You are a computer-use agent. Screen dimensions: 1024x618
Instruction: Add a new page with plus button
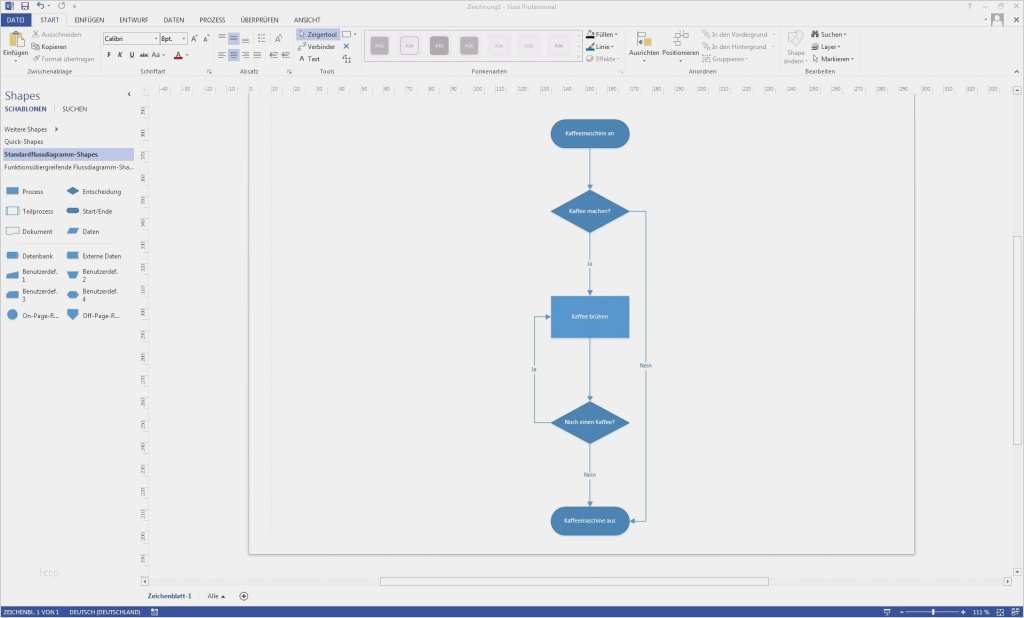(243, 596)
